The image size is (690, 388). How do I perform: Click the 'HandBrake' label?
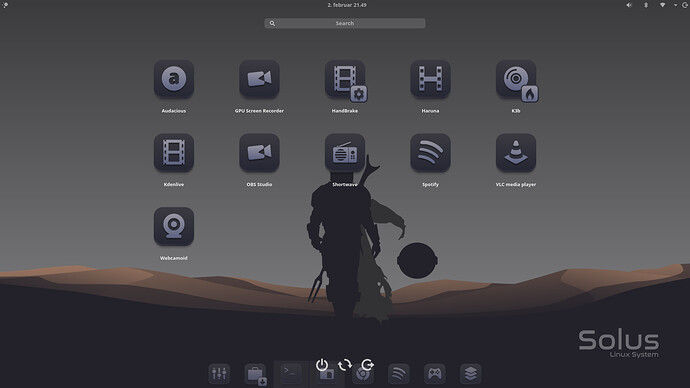(x=345, y=111)
